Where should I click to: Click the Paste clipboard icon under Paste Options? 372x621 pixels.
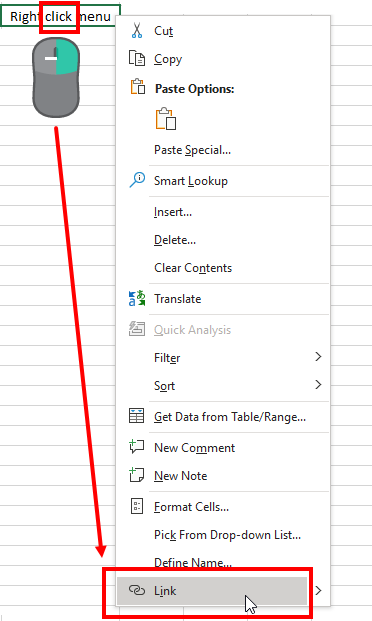(x=166, y=119)
